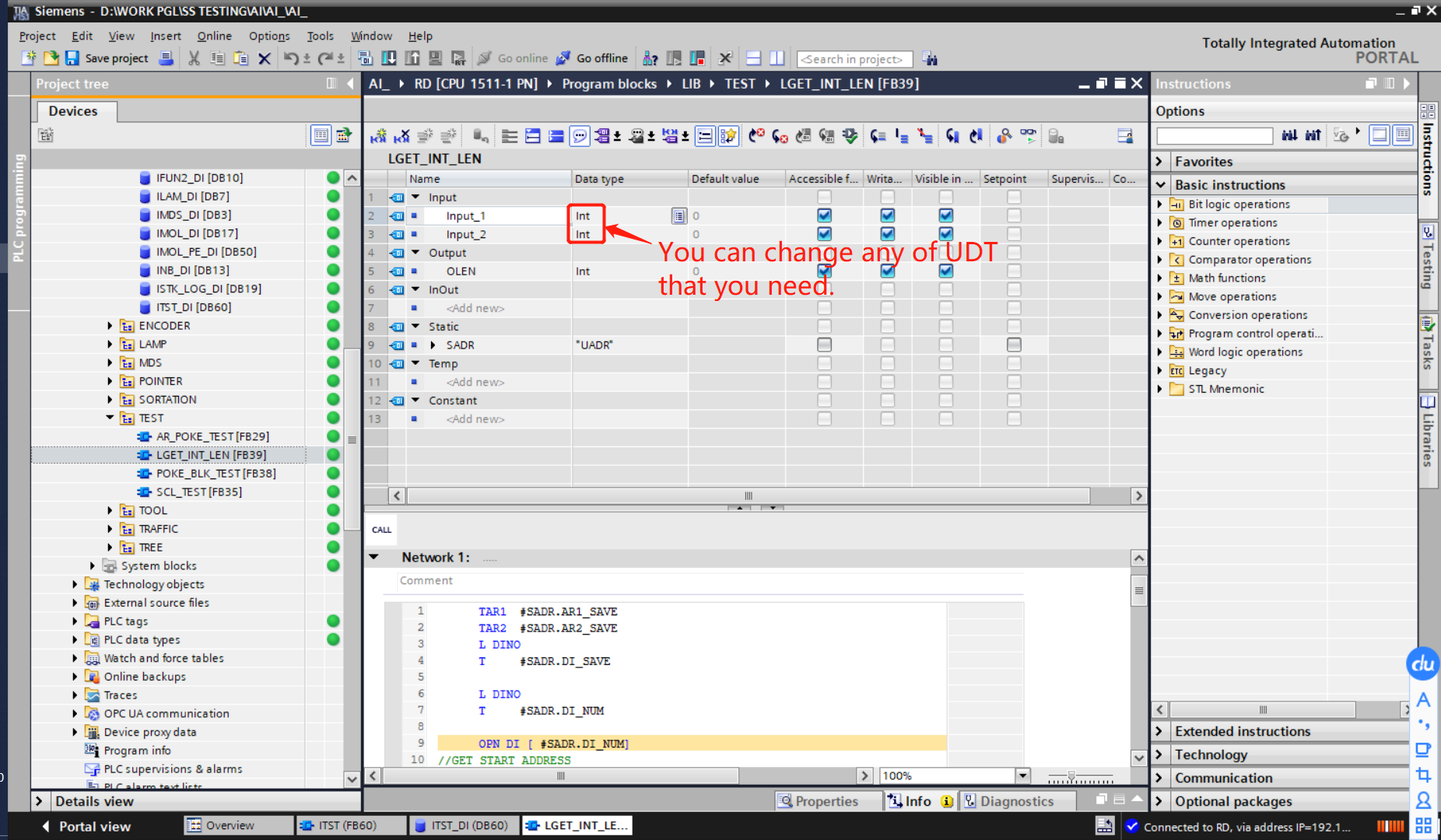This screenshot has width=1441, height=840.
Task: Click the Counter operations folder icon
Action: point(1177,242)
